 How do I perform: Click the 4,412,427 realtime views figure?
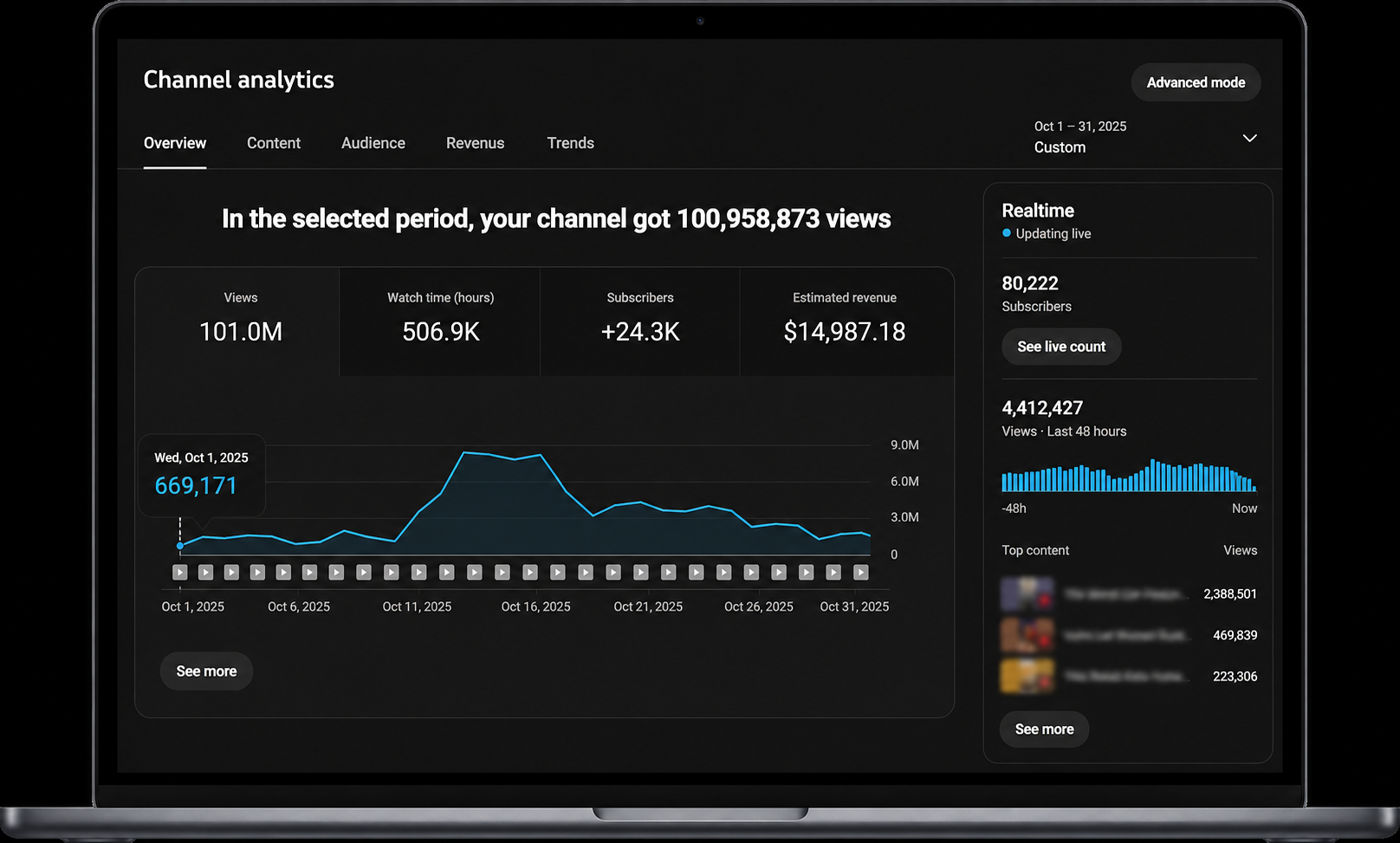click(1042, 408)
